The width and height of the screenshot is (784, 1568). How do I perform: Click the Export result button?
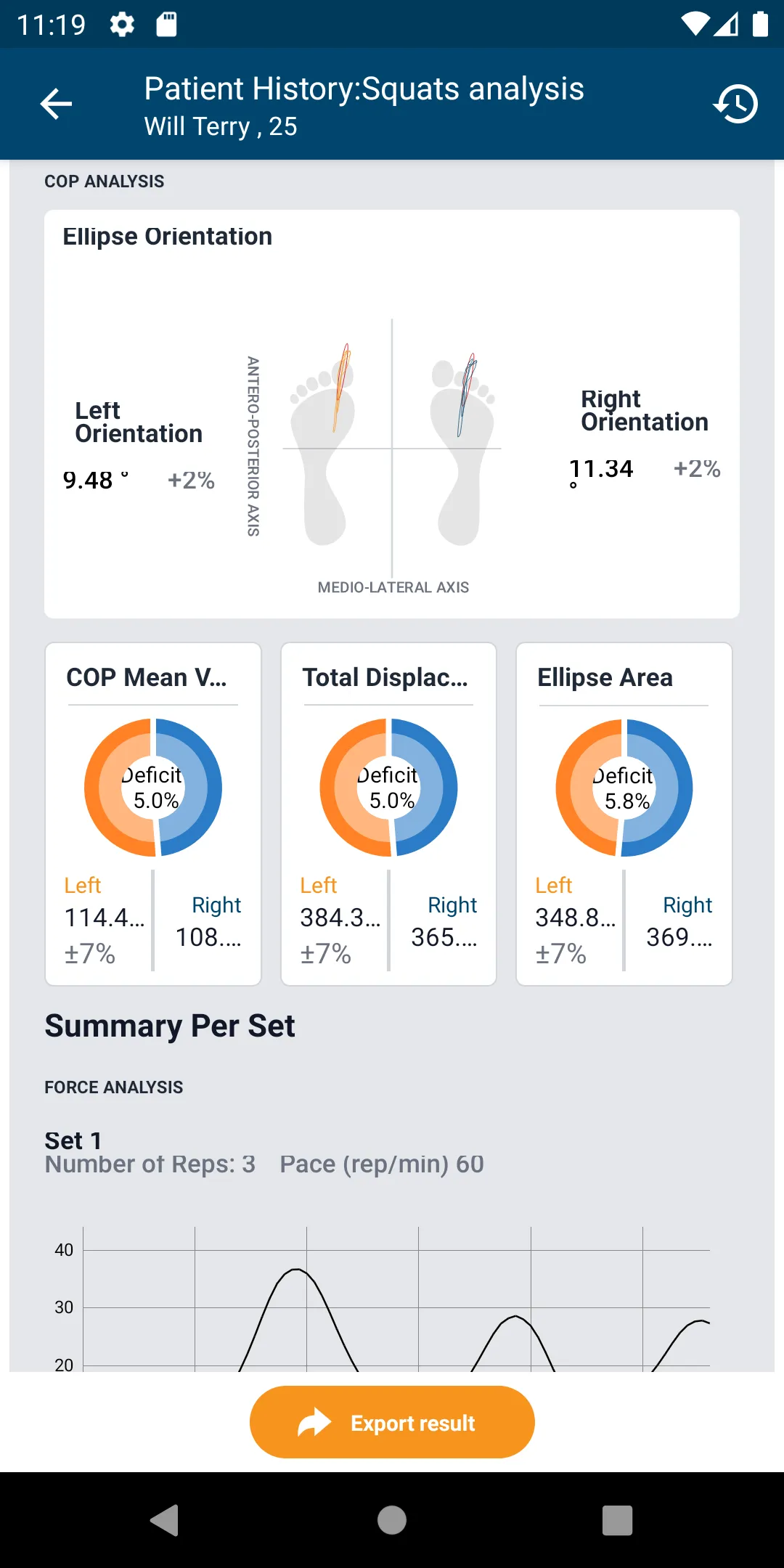tap(392, 1422)
